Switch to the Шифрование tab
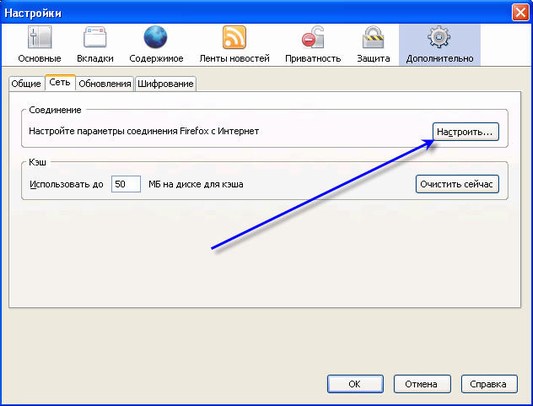The height and width of the screenshot is (406, 533). [165, 84]
